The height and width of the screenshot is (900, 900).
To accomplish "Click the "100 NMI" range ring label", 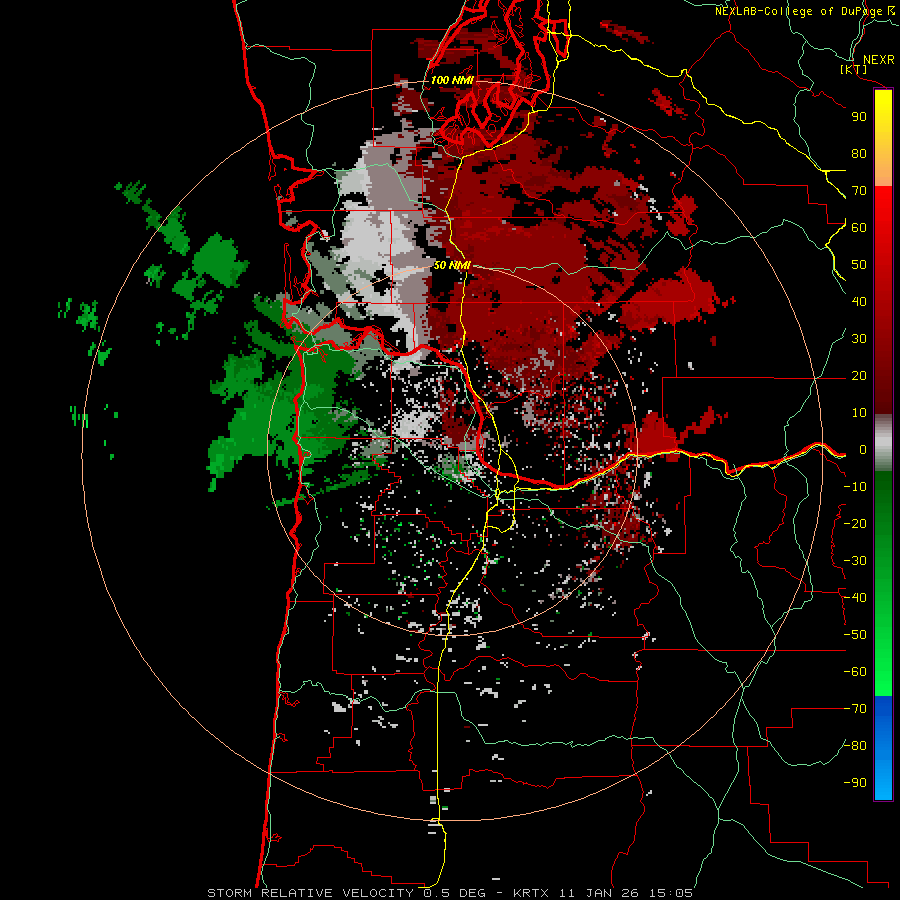I will [452, 80].
